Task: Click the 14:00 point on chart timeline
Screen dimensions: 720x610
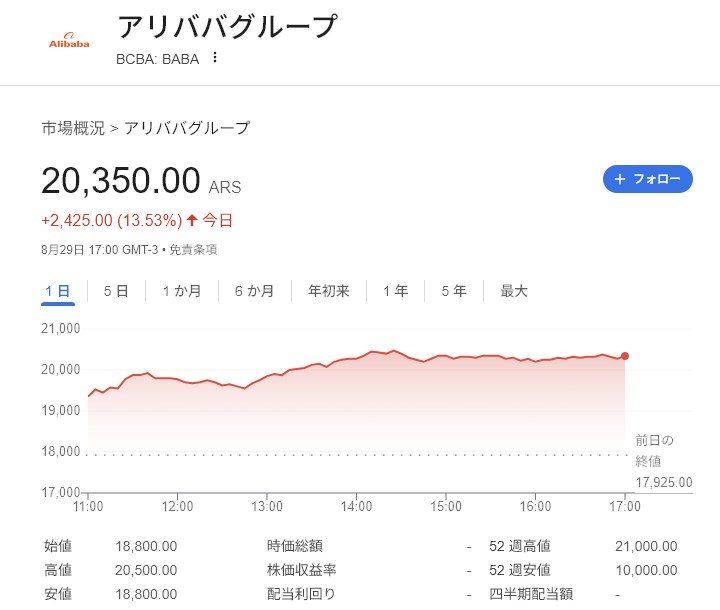Action: tap(356, 506)
